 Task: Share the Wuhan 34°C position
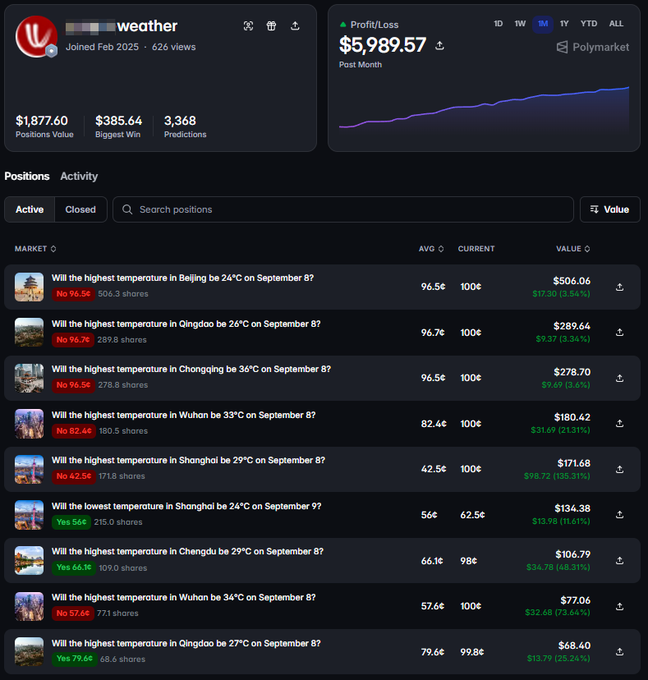[620, 606]
